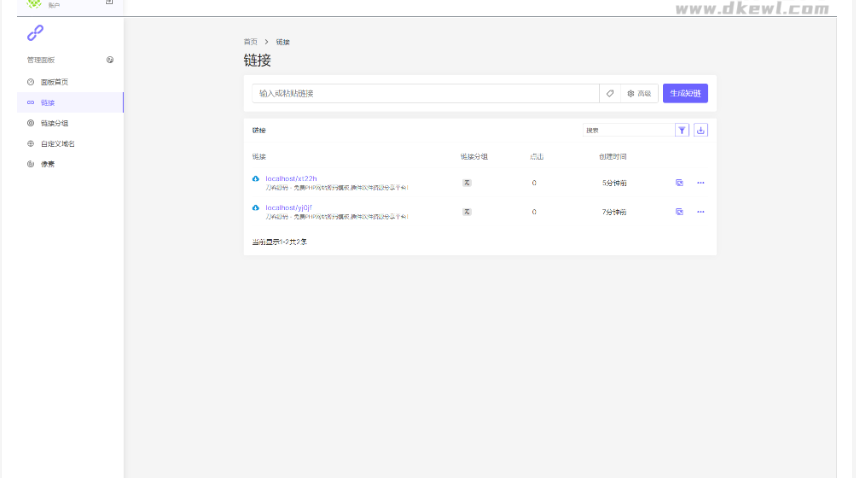Click the 无 group badge in xt22h row
This screenshot has width=856, height=478.
pyautogui.click(x=467, y=183)
